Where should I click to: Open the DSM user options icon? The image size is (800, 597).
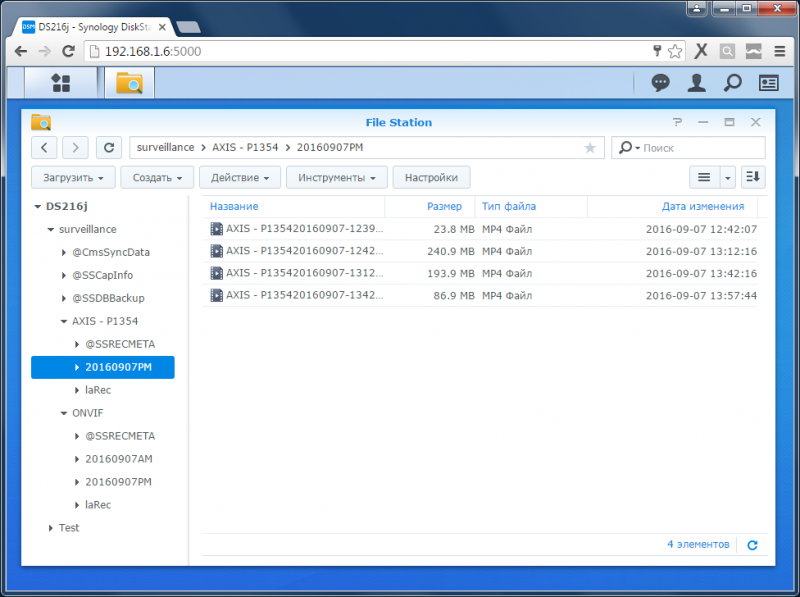[696, 83]
